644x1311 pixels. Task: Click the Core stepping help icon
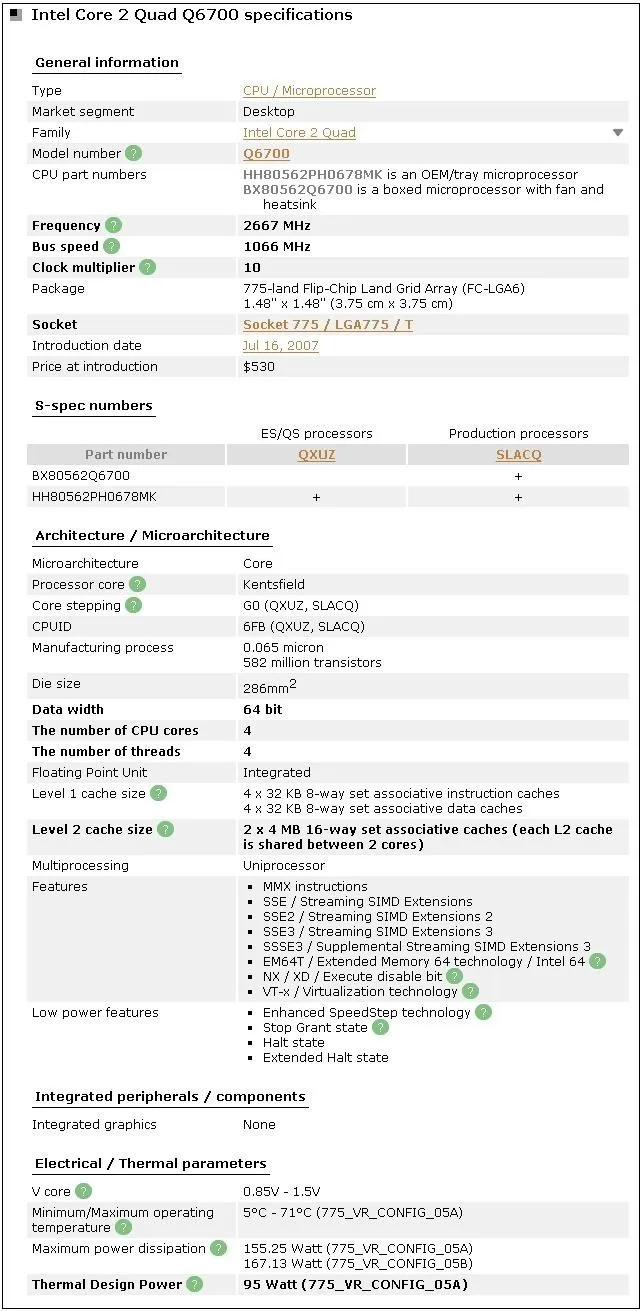(x=132, y=605)
